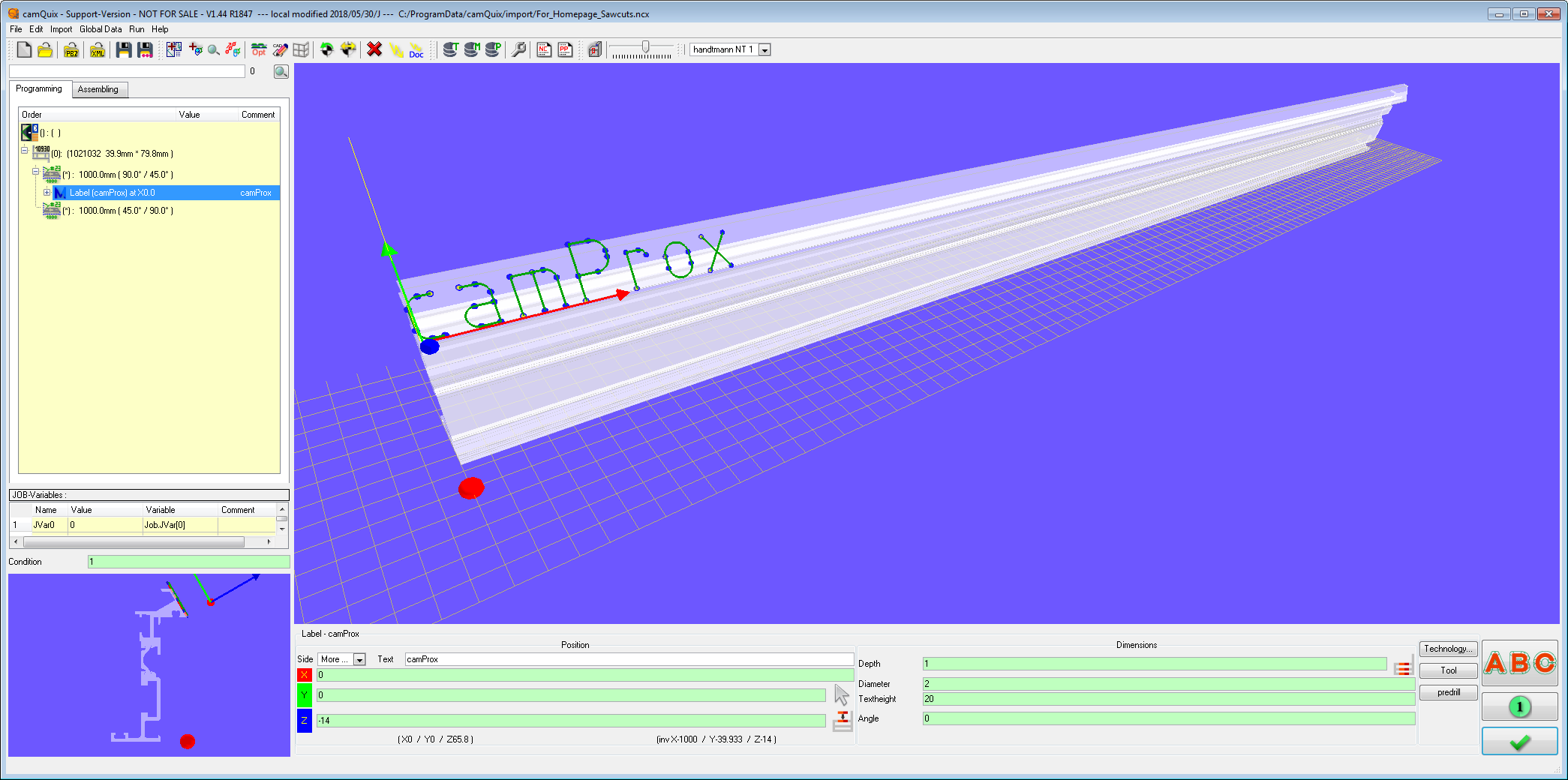Switch to the Assembling tab
The height and width of the screenshot is (780, 1568).
[98, 89]
